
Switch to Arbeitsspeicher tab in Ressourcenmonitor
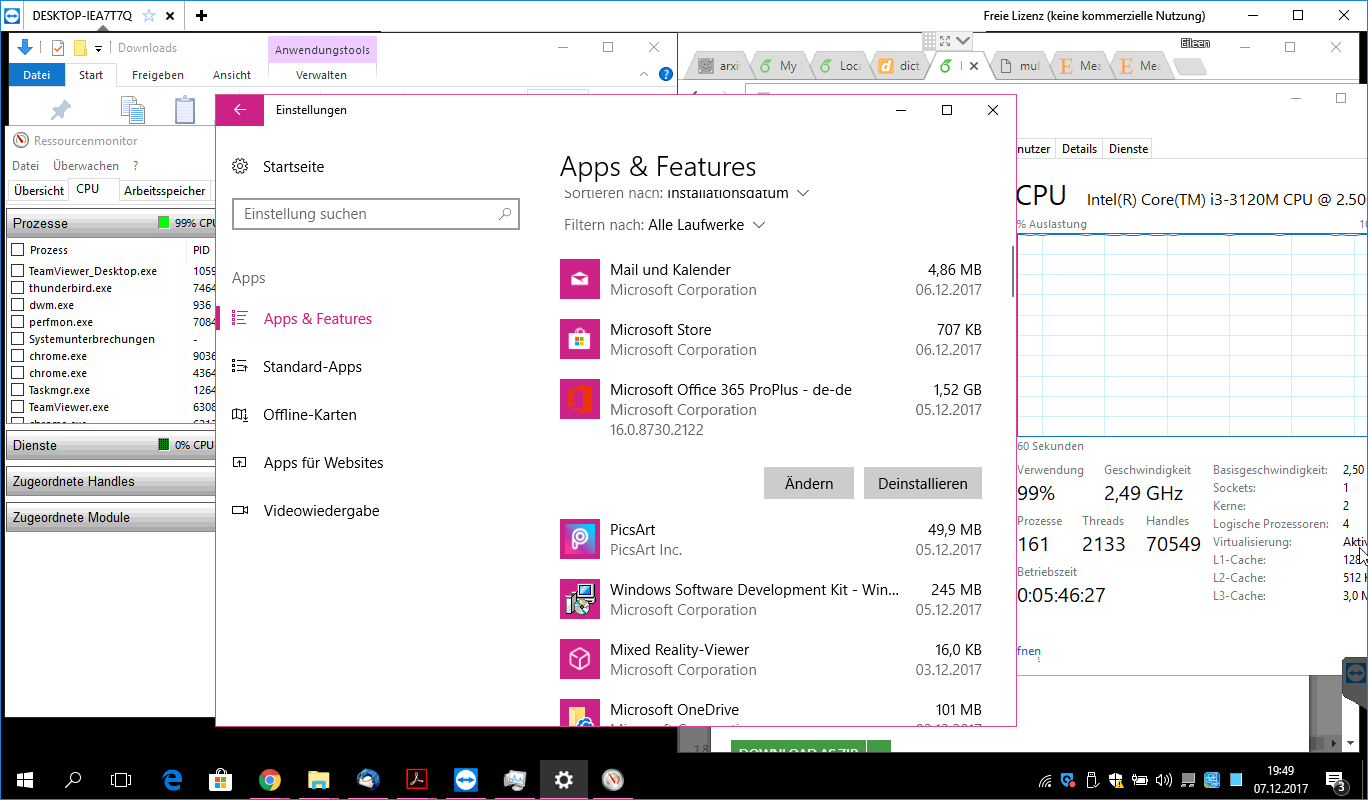point(165,191)
